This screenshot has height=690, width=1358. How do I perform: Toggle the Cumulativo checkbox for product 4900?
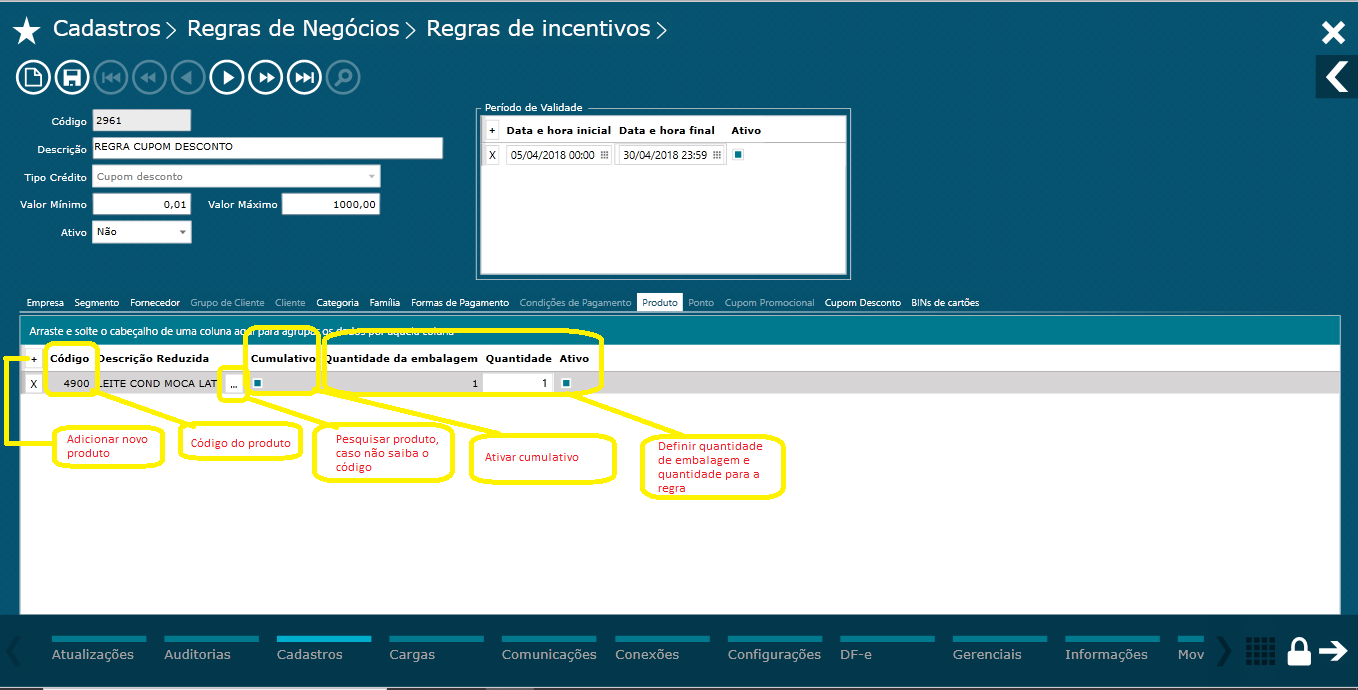[x=257, y=383]
